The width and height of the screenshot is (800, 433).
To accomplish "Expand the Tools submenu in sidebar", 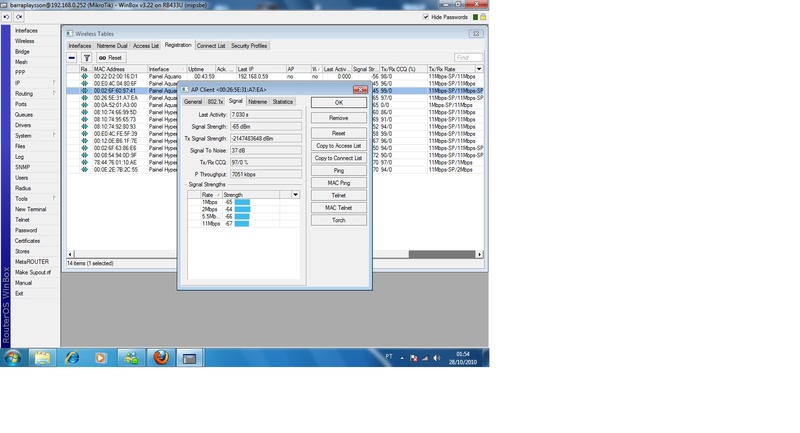I will 54,198.
